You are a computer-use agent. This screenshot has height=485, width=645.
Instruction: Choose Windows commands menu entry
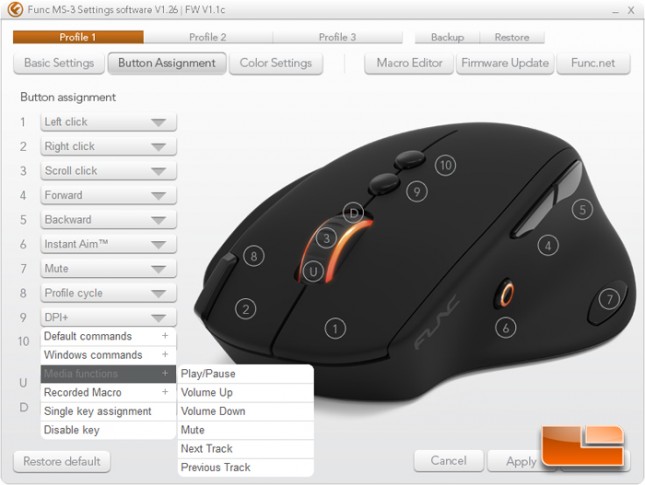tap(108, 355)
